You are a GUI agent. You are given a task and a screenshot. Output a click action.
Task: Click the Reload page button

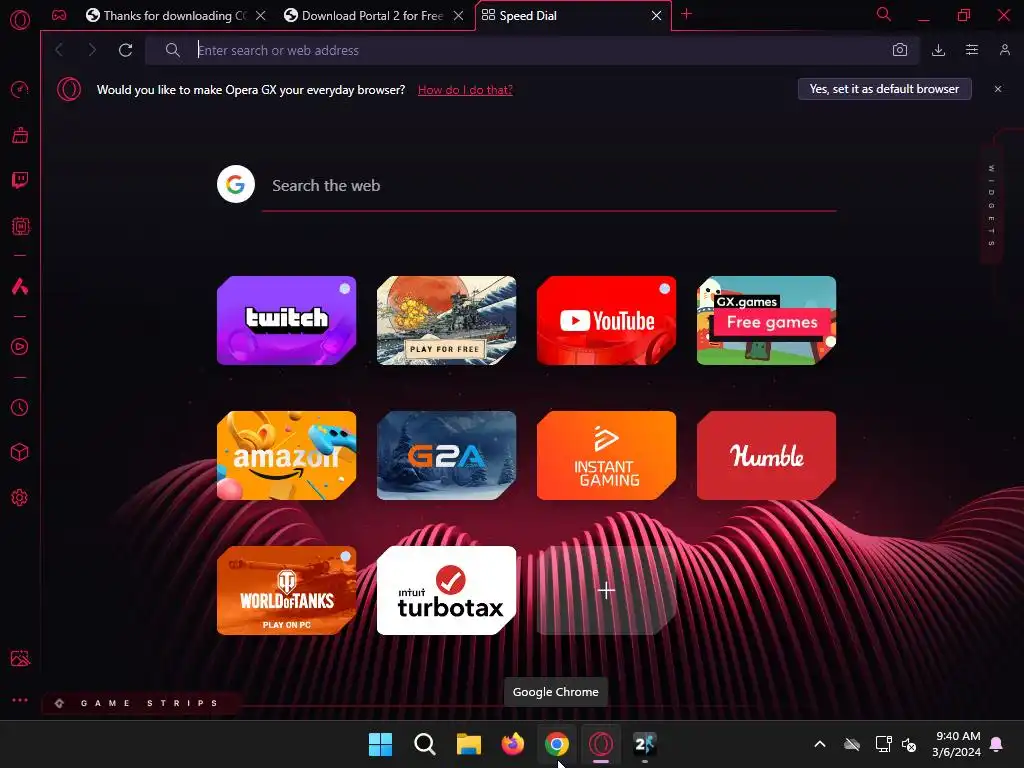[125, 50]
